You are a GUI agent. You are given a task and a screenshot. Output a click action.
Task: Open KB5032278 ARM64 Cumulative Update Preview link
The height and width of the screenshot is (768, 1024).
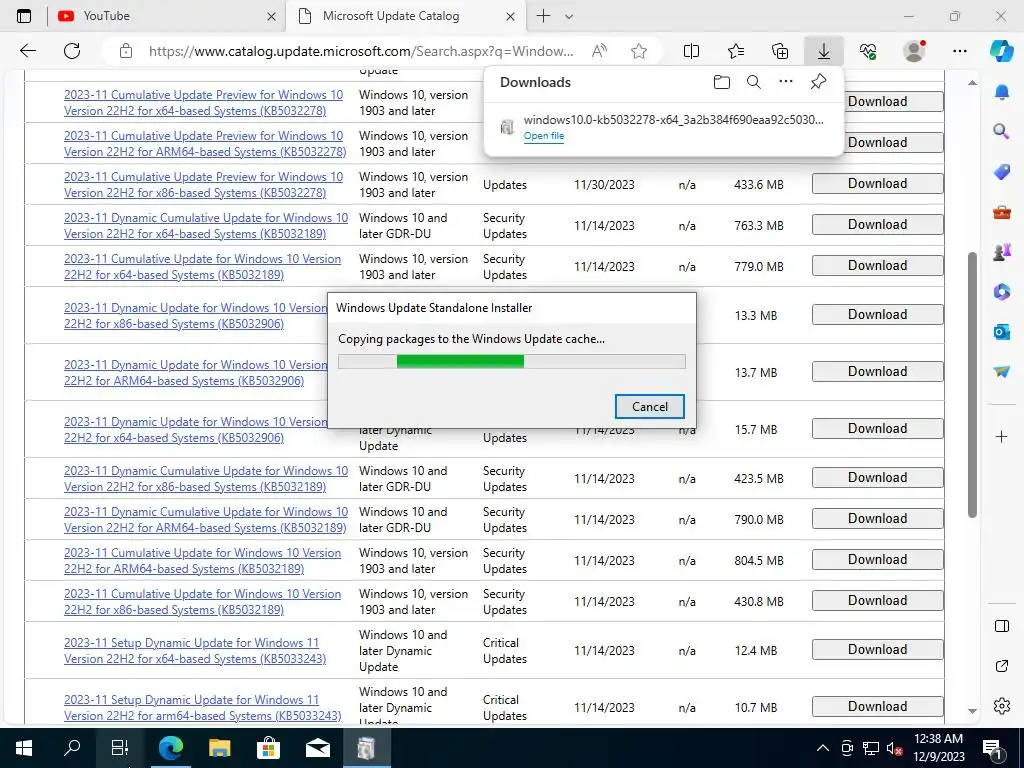coord(205,144)
